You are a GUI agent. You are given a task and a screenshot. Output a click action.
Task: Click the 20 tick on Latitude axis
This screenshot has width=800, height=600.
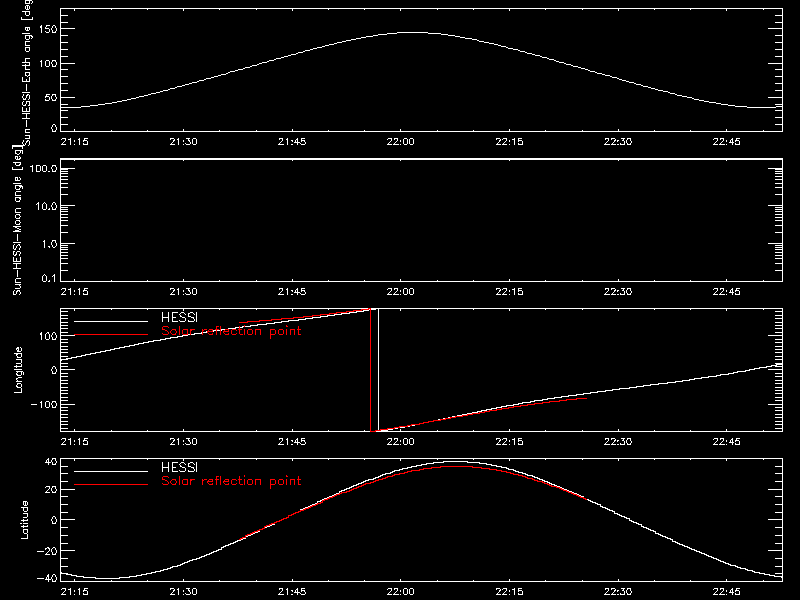(51, 490)
